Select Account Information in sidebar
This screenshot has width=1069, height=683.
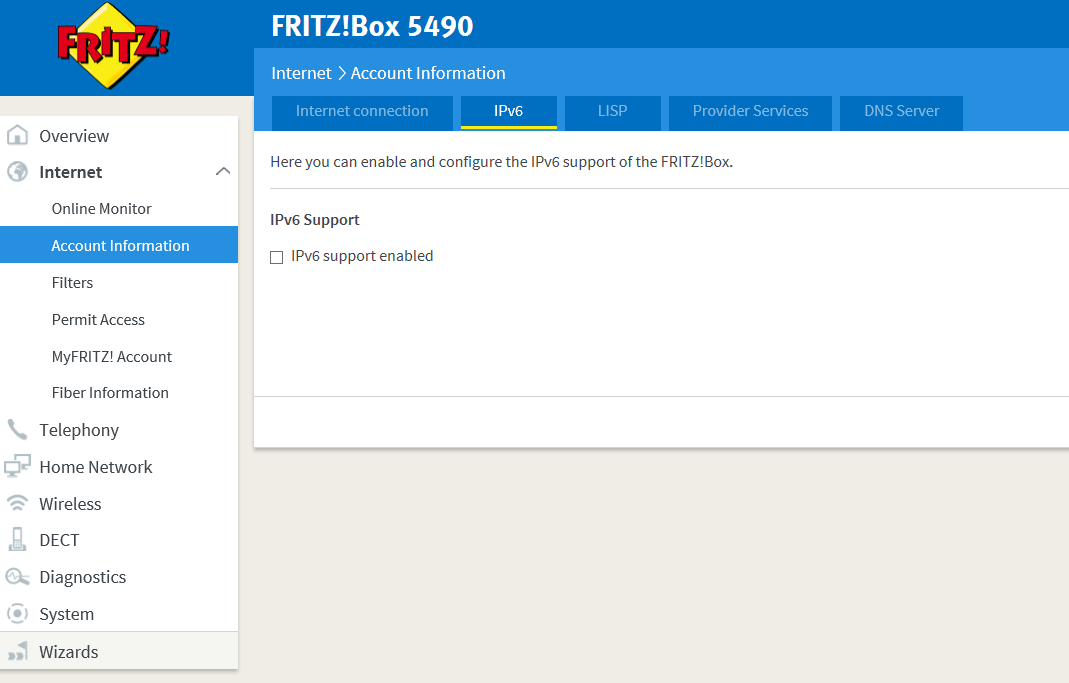[119, 245]
